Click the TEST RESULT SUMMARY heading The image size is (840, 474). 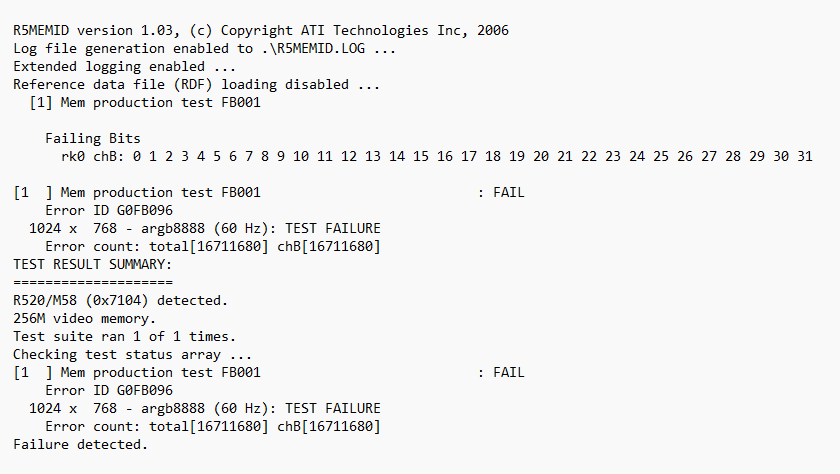[93, 265]
